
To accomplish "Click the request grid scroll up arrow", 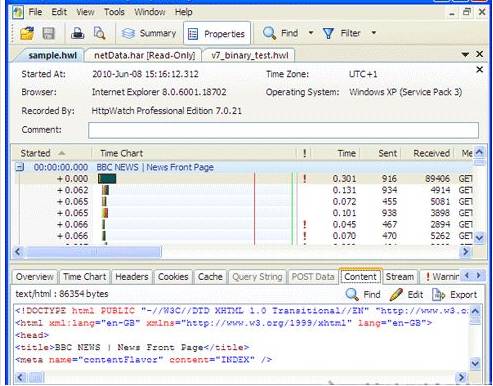I will click(479, 152).
